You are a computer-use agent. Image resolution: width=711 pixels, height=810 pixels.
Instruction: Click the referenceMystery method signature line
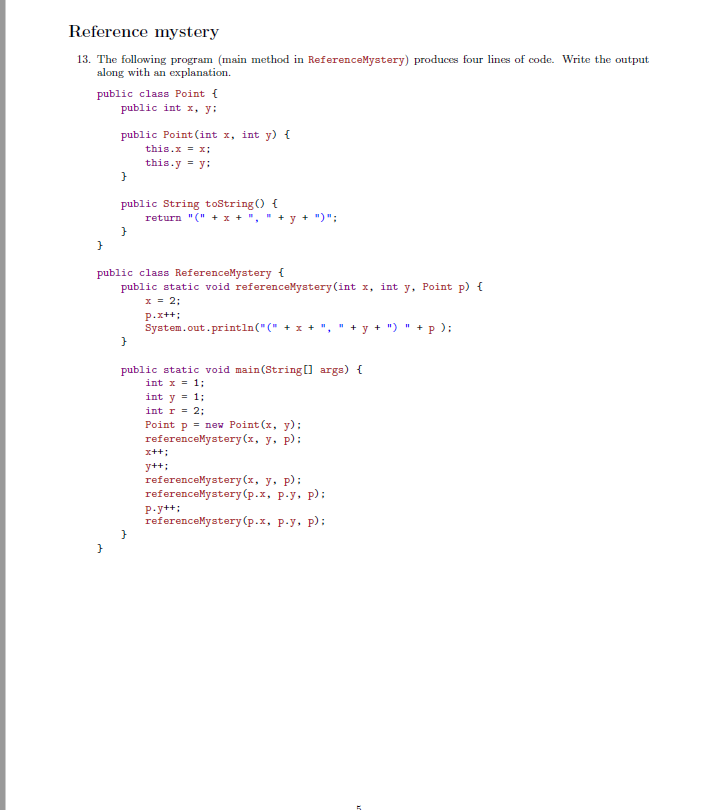(x=302, y=287)
